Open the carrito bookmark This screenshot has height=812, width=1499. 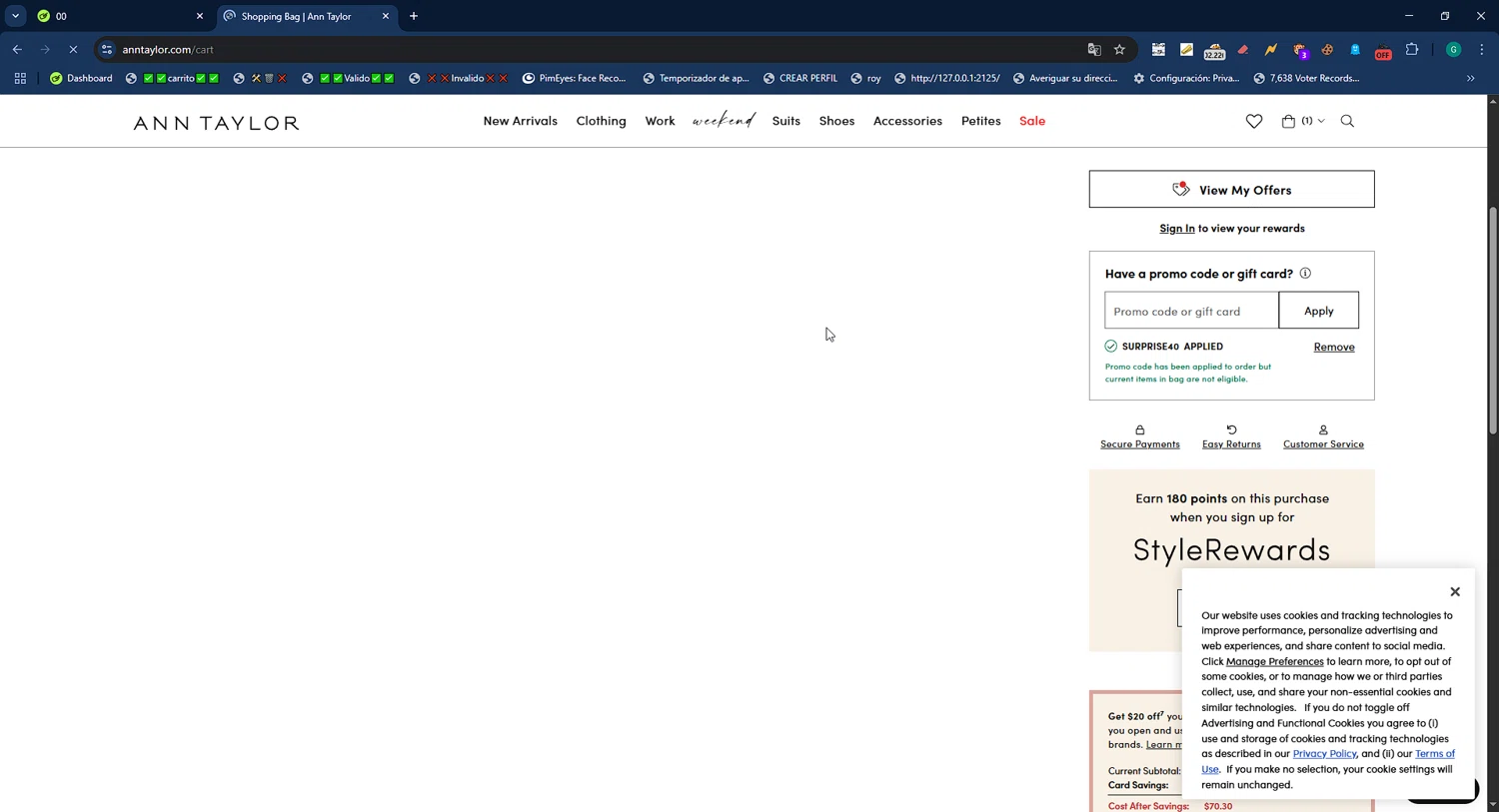172,78
